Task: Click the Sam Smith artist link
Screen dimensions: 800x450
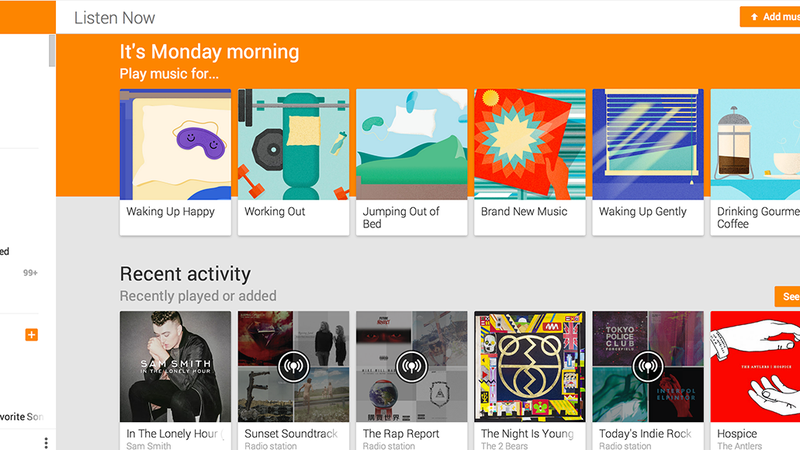Action: point(148,446)
